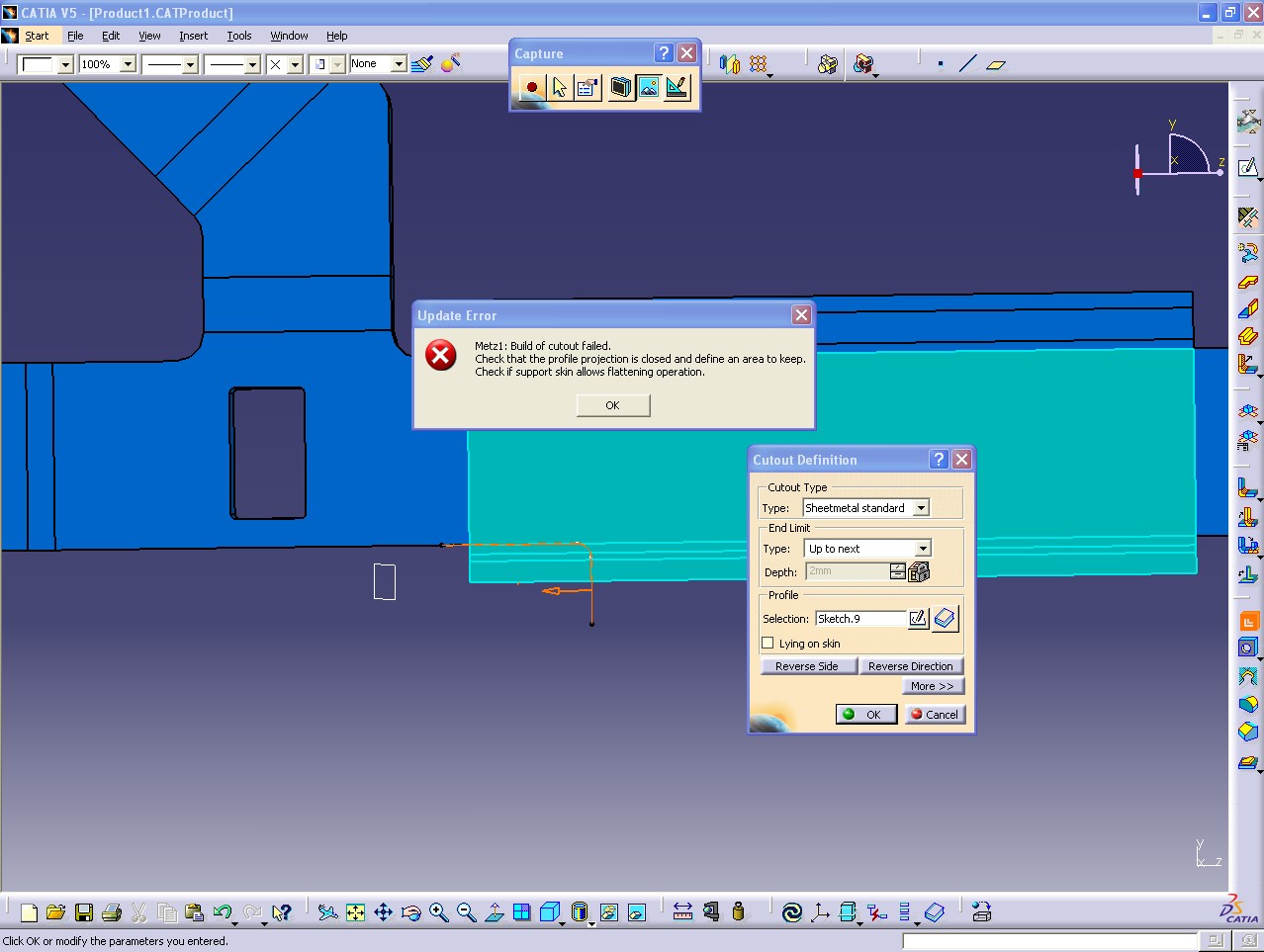Viewport: 1264px width, 952px height.
Task: Open the View menu
Action: click(x=149, y=36)
